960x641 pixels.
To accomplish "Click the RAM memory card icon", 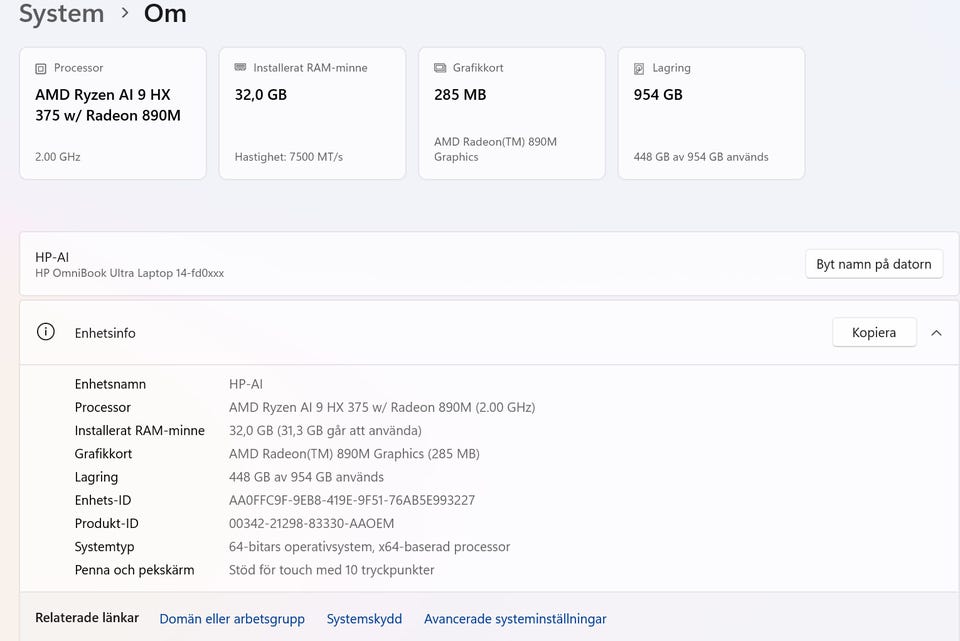I will click(240, 67).
